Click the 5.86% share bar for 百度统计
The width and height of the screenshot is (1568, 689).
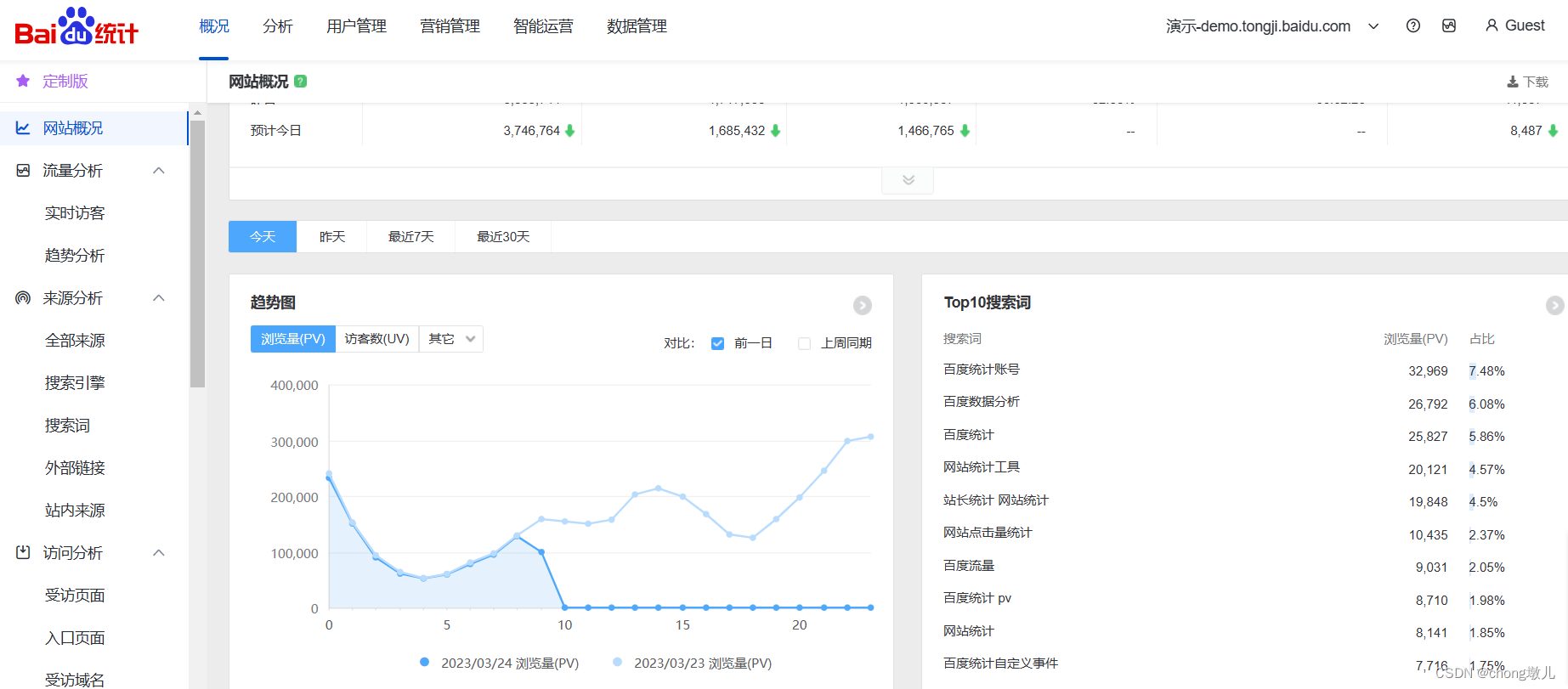point(1471,437)
